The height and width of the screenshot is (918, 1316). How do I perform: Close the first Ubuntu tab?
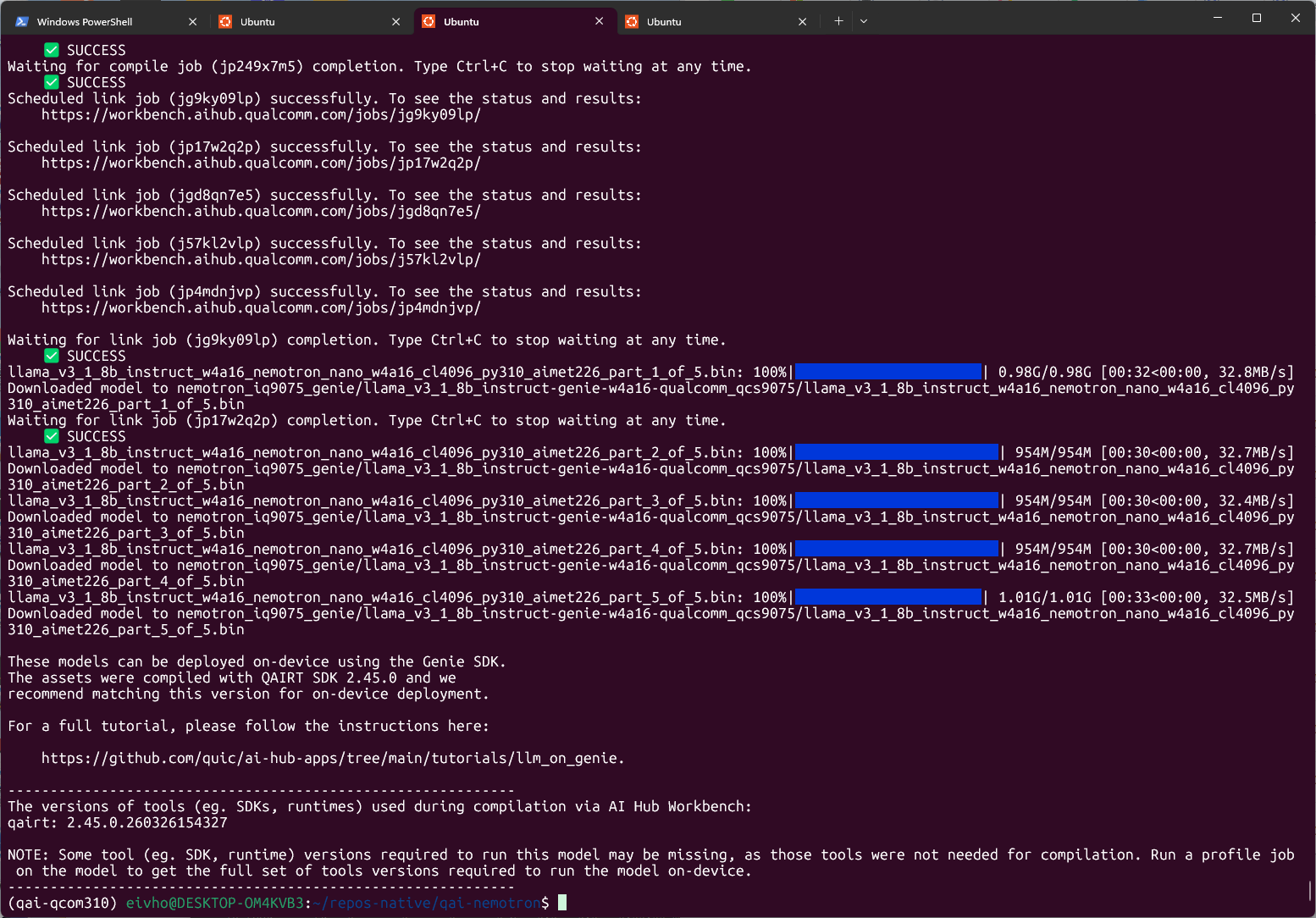point(395,22)
